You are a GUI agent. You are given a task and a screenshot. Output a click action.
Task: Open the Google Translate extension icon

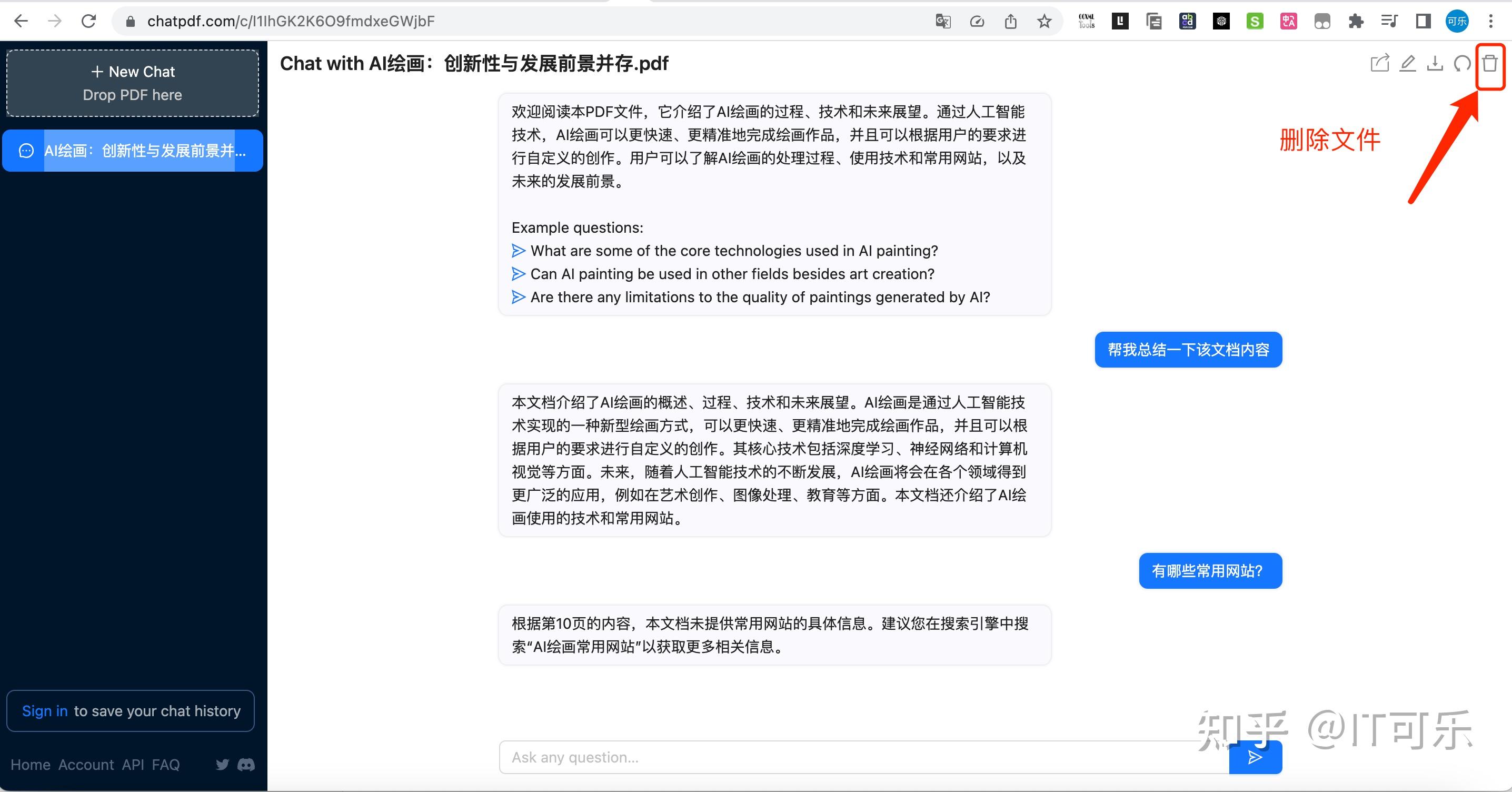943,21
